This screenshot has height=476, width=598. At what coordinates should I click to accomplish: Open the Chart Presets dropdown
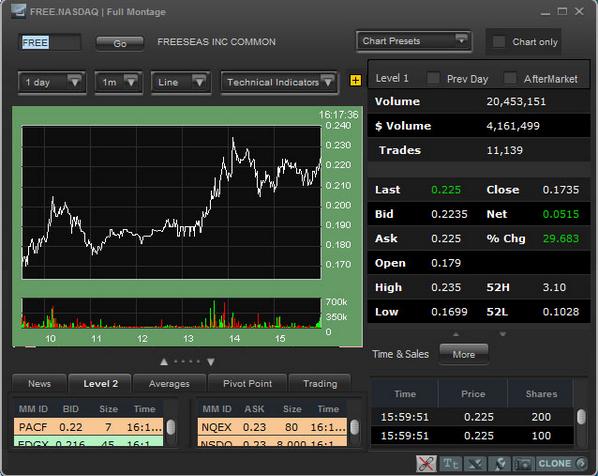pyautogui.click(x=414, y=41)
